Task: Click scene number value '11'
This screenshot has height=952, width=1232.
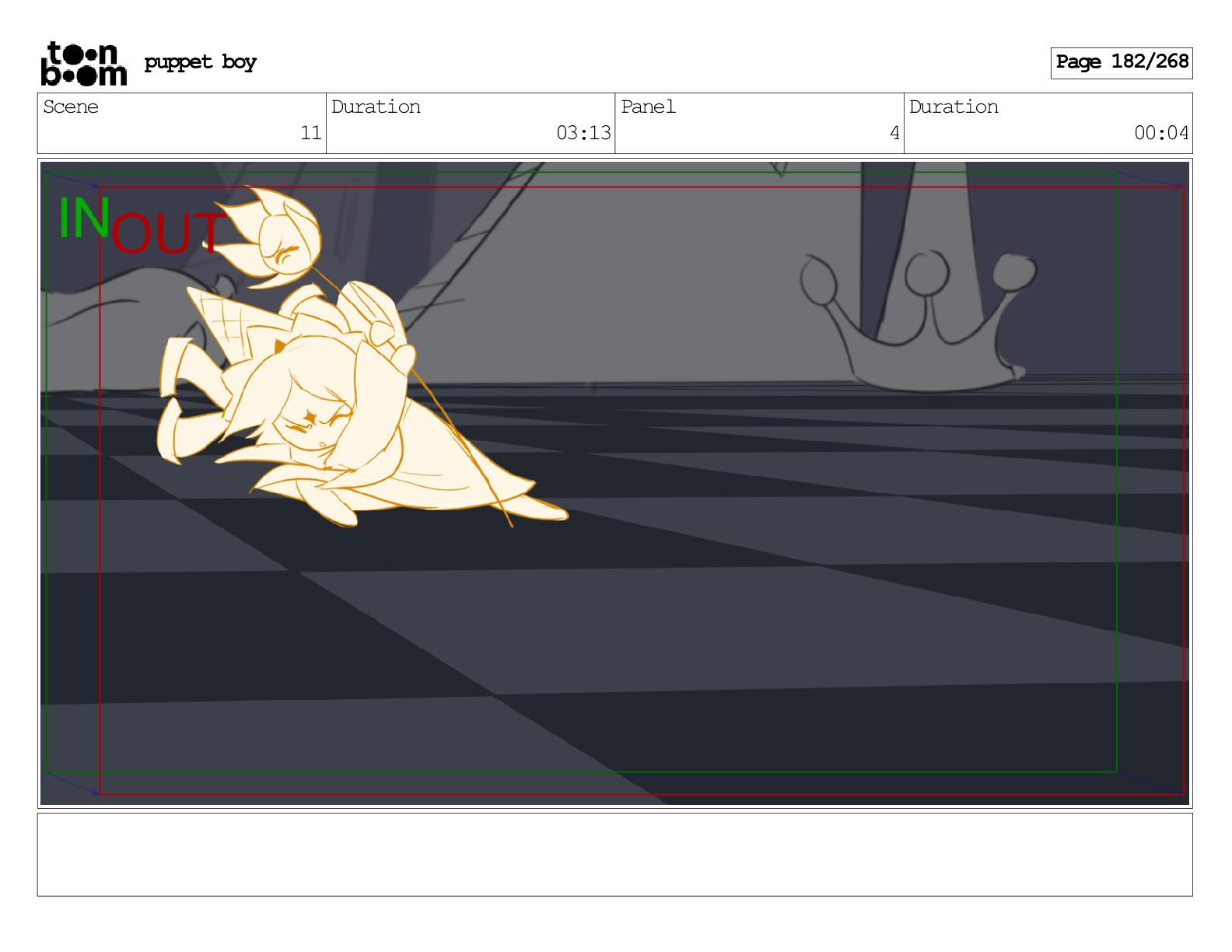Action: point(311,133)
